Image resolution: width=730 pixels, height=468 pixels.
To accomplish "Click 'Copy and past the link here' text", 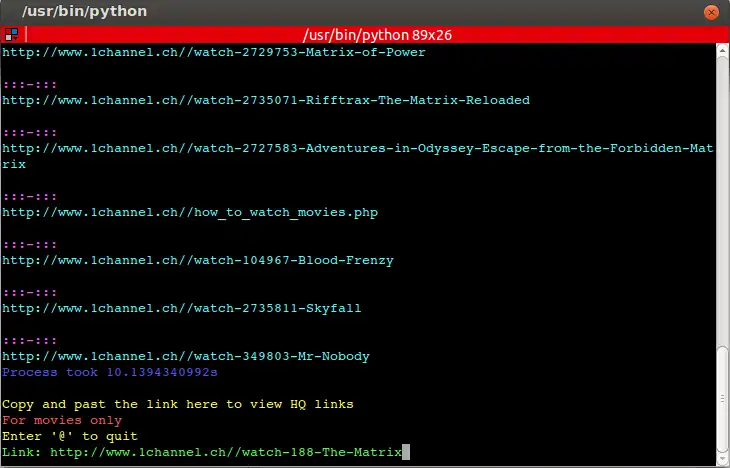I will (x=178, y=404).
